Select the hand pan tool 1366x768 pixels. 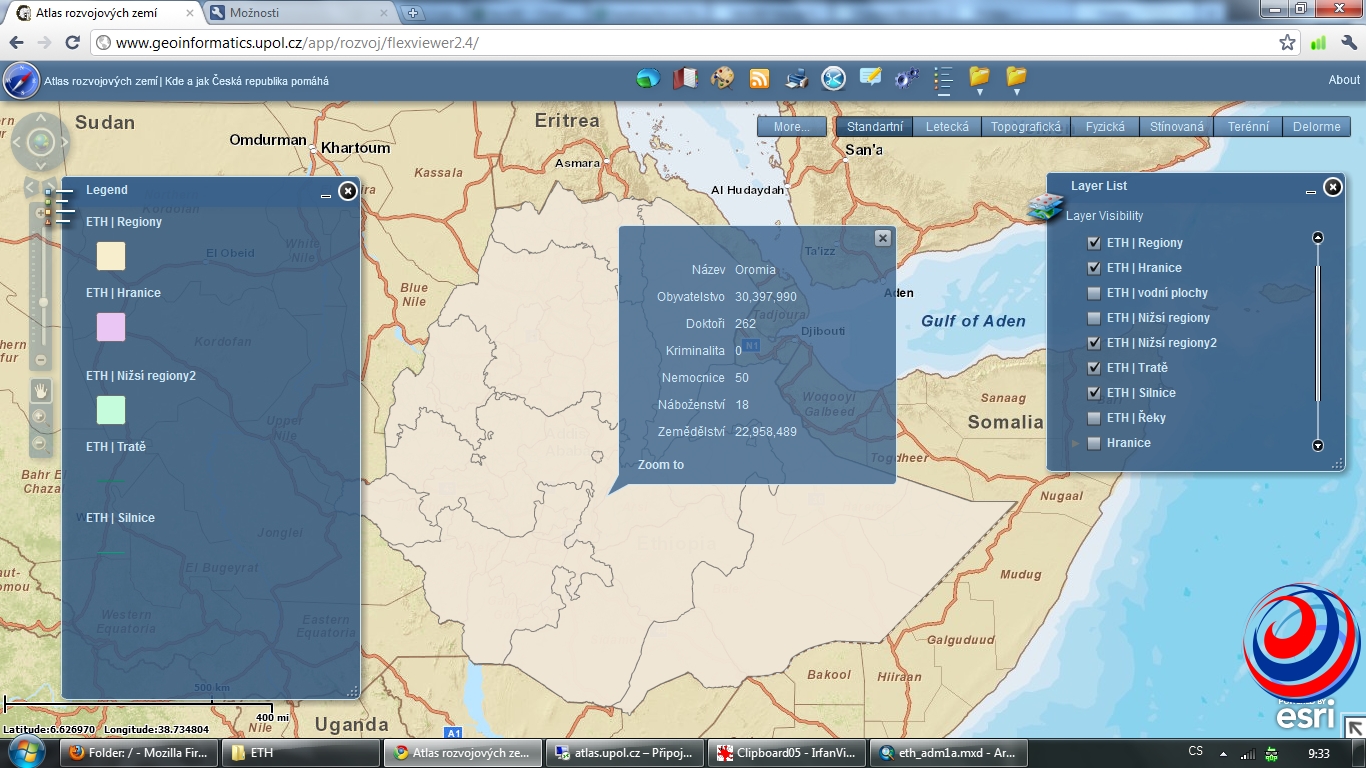coord(41,390)
